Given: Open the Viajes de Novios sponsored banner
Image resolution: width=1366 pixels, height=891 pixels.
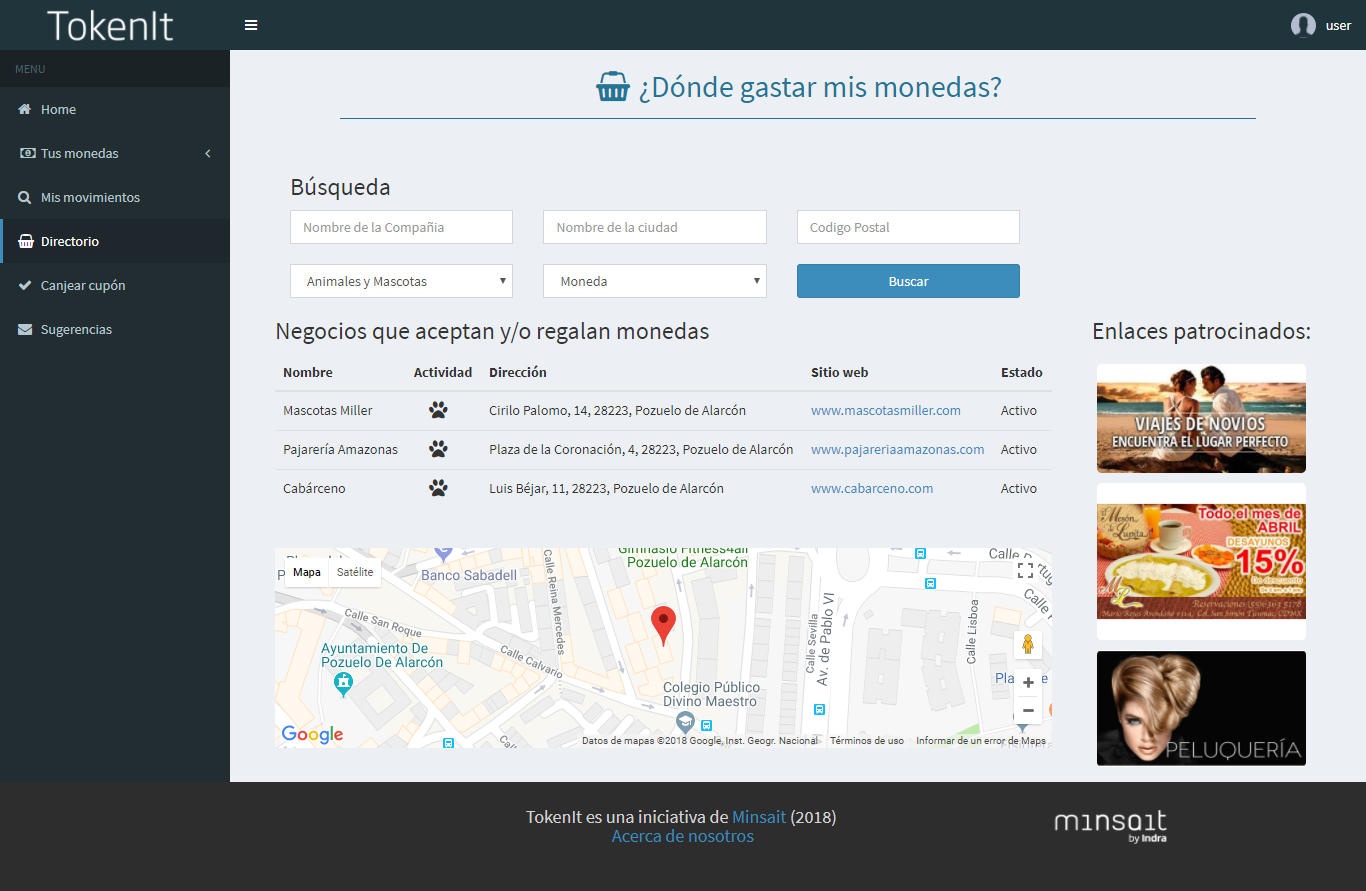Looking at the screenshot, I should click(x=1201, y=418).
